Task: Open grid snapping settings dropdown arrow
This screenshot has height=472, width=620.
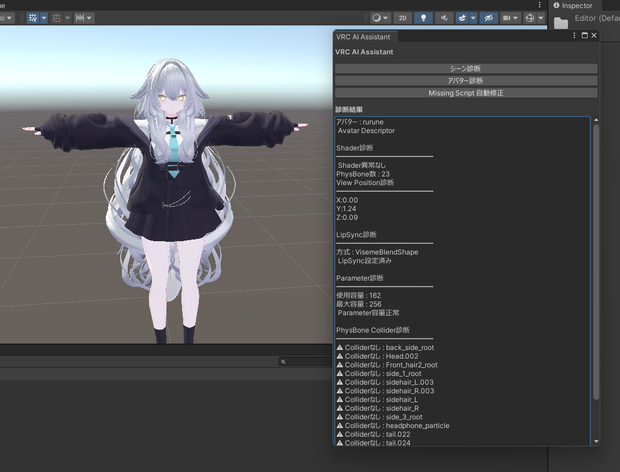Action: 67,18
